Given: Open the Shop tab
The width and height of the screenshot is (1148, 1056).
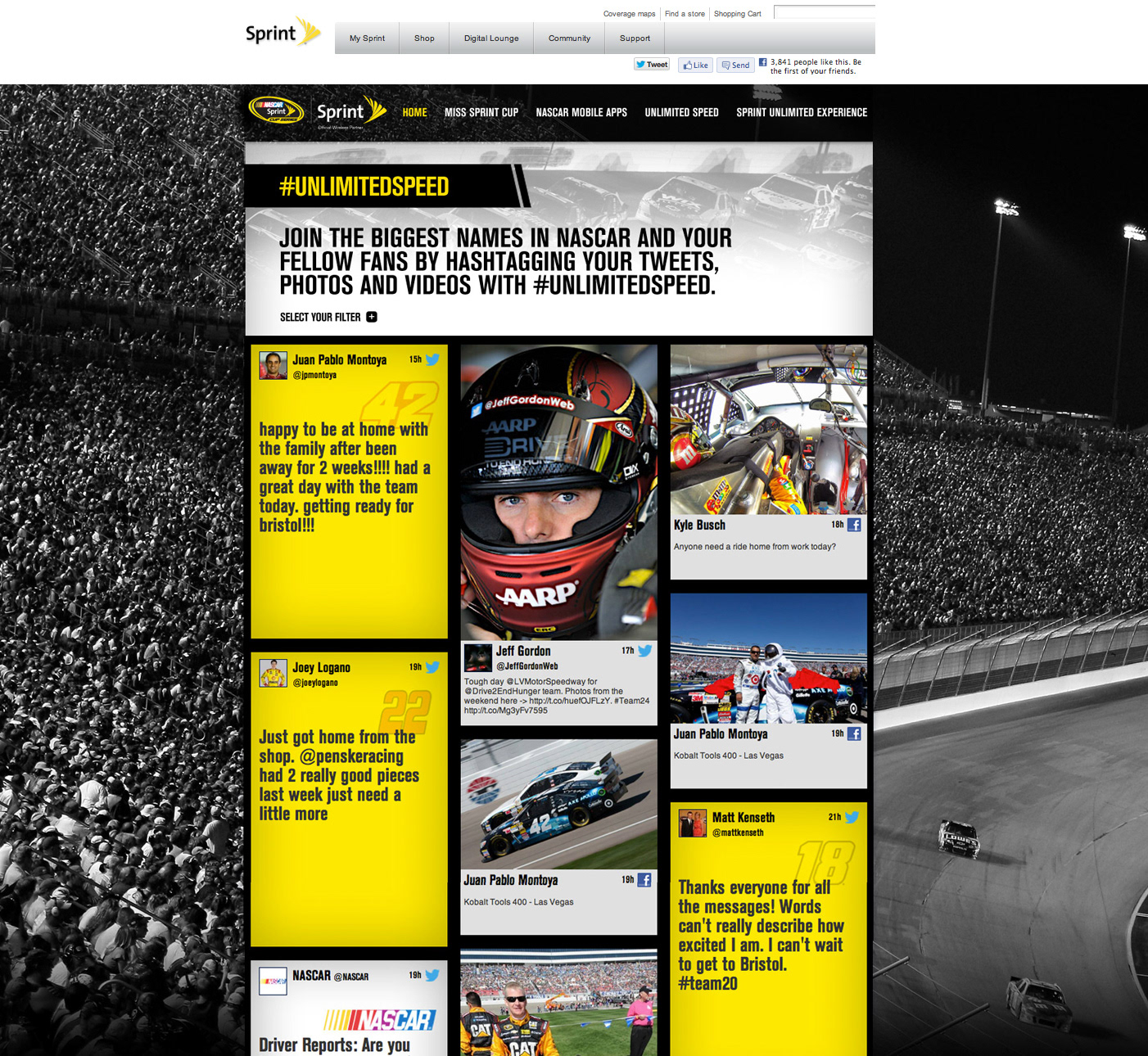Looking at the screenshot, I should 424,38.
